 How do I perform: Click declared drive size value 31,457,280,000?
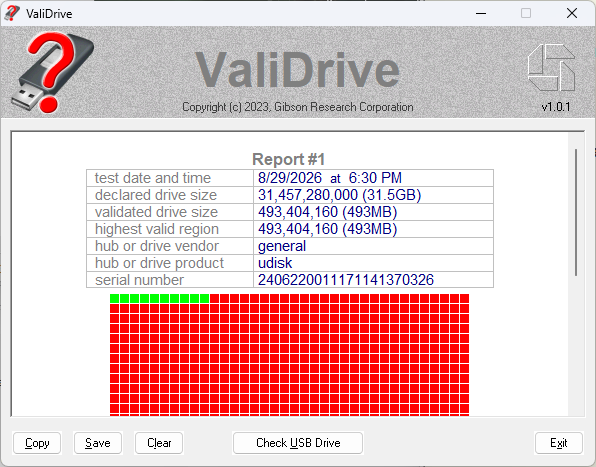pos(308,195)
